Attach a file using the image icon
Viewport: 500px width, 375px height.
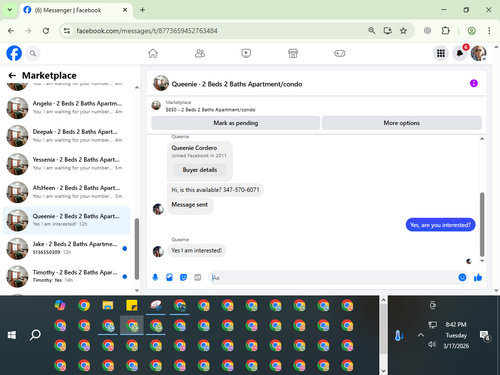(x=169, y=277)
